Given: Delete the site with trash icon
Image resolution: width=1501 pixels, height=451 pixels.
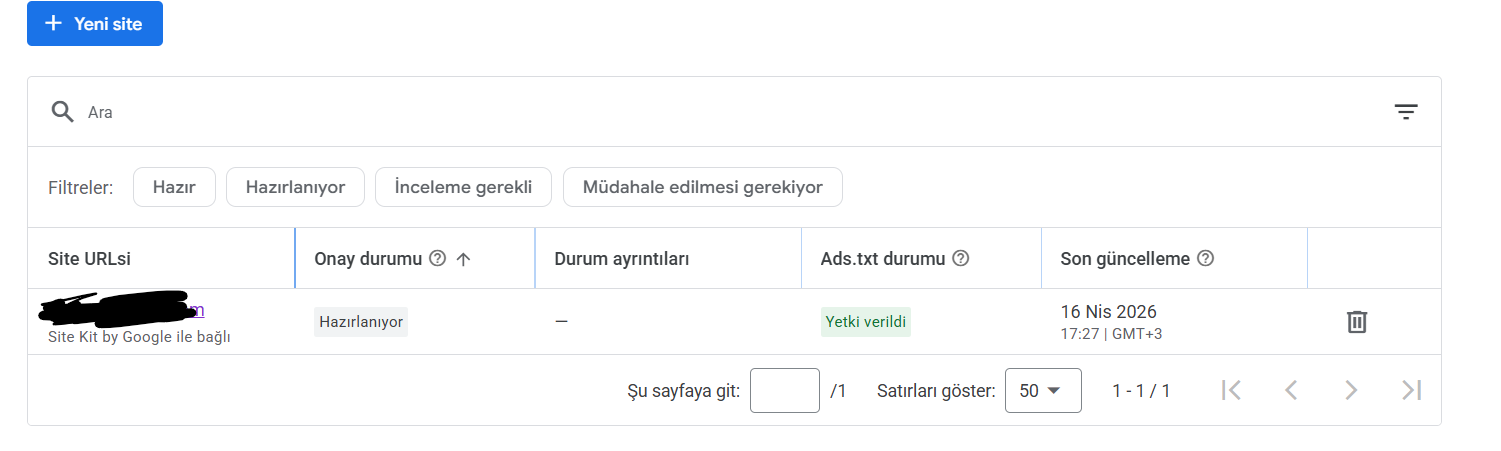Looking at the screenshot, I should pyautogui.click(x=1357, y=321).
